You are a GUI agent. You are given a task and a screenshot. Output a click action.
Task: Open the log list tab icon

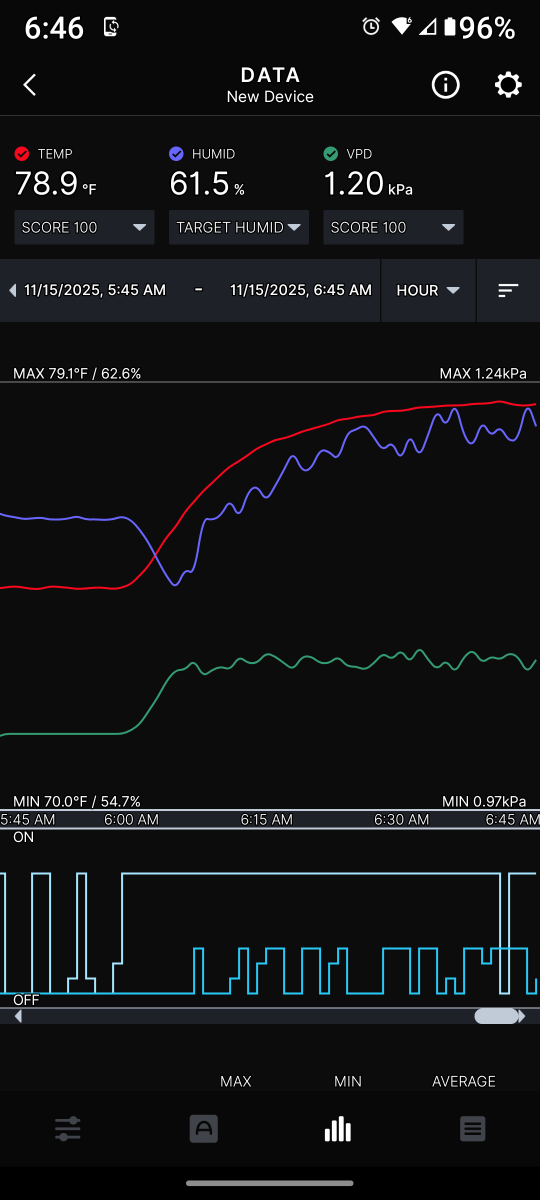473,1129
